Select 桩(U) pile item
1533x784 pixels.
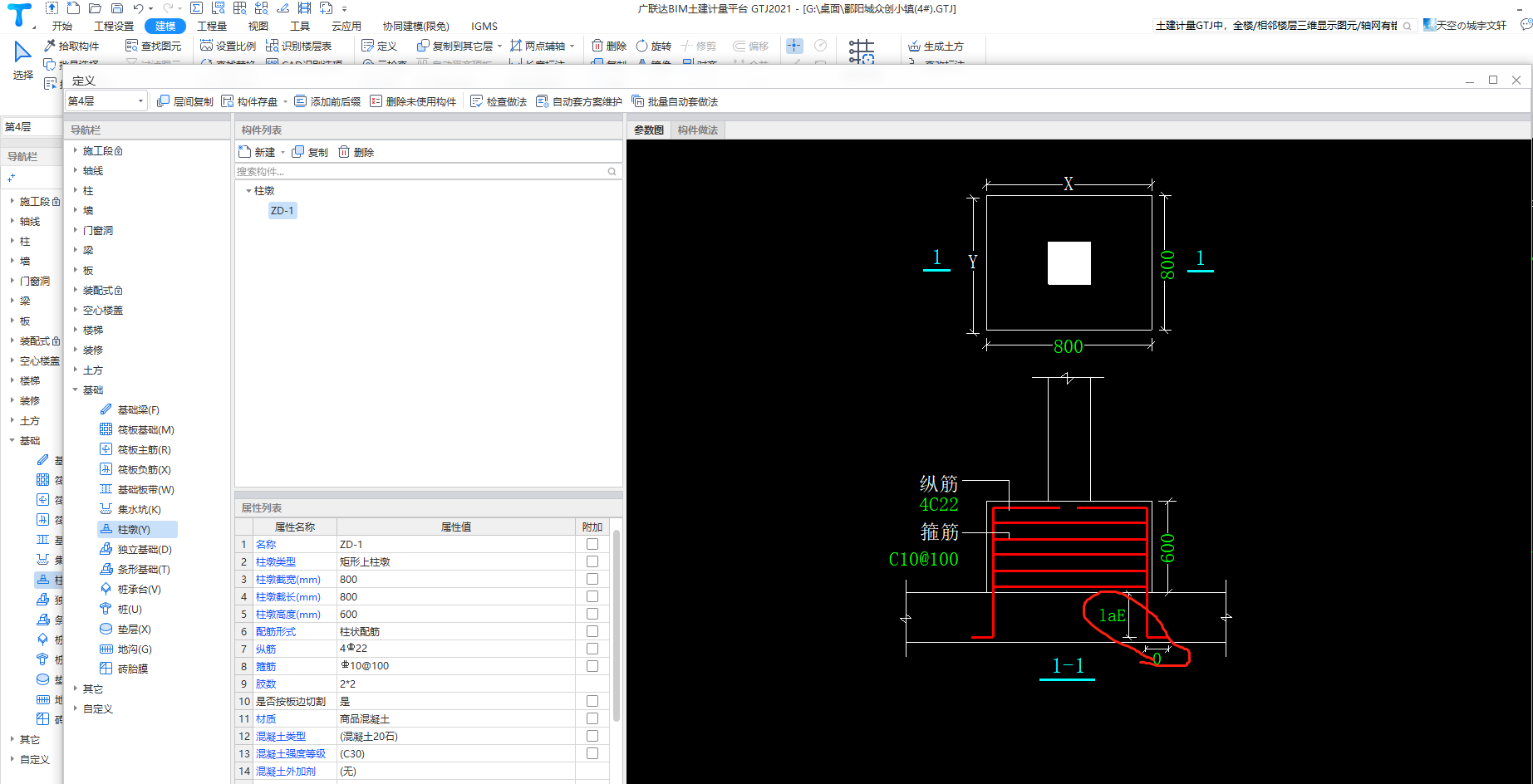(121, 609)
